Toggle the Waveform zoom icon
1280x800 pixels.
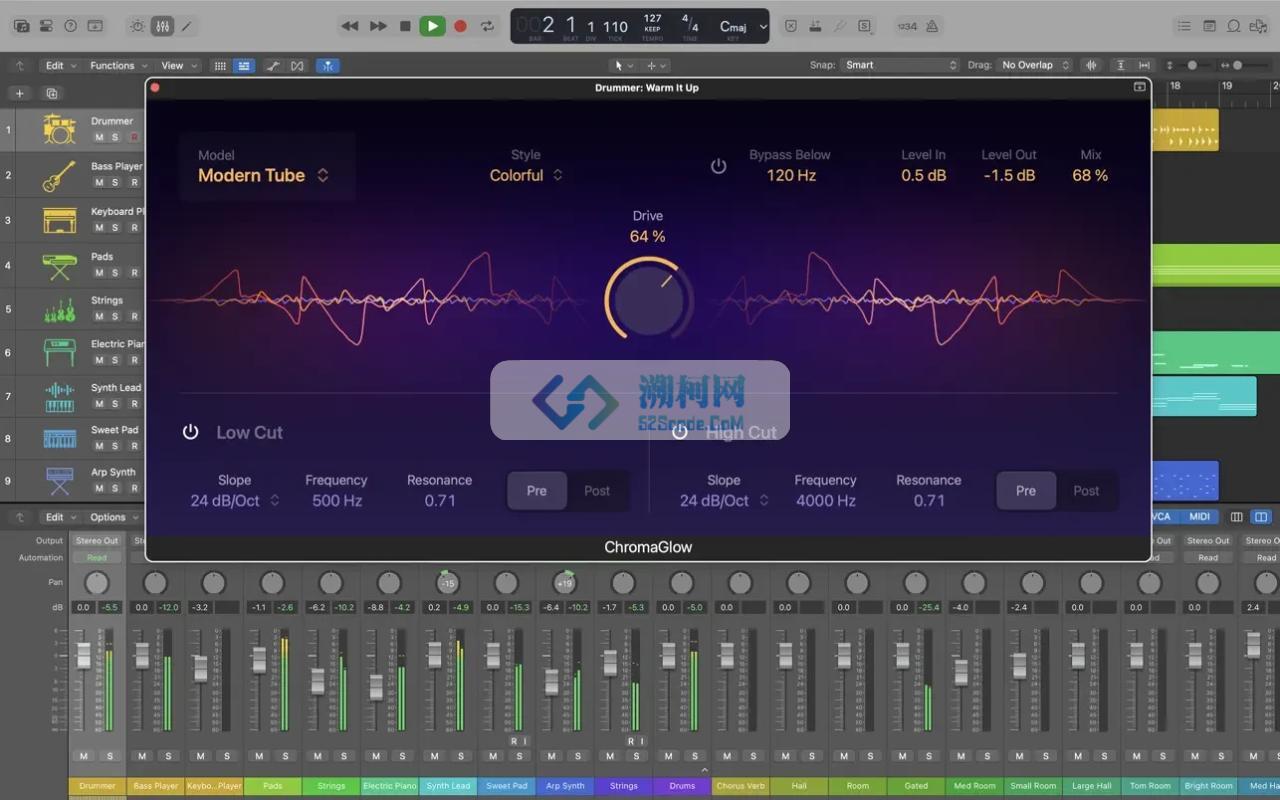click(1091, 65)
